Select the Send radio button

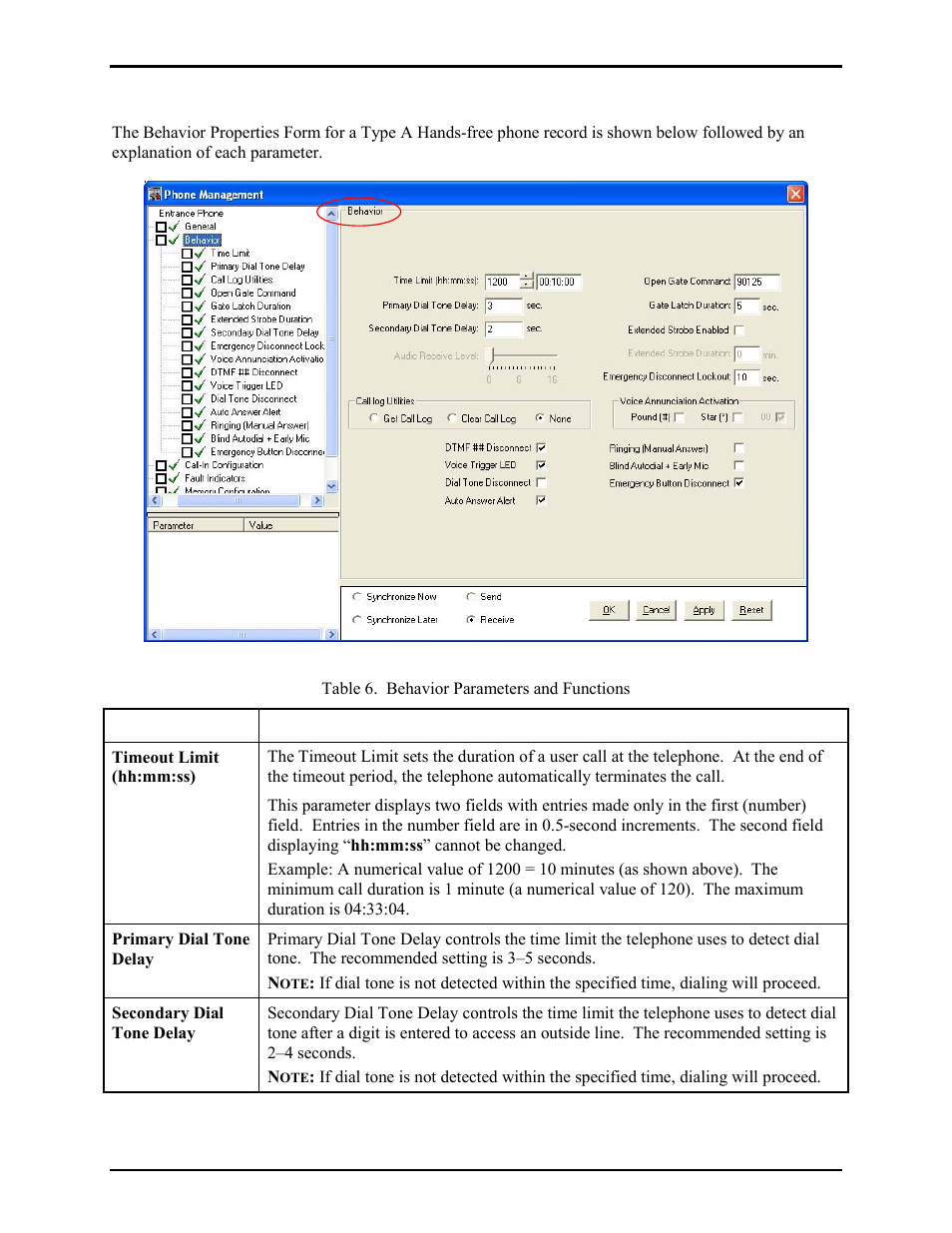(x=471, y=597)
